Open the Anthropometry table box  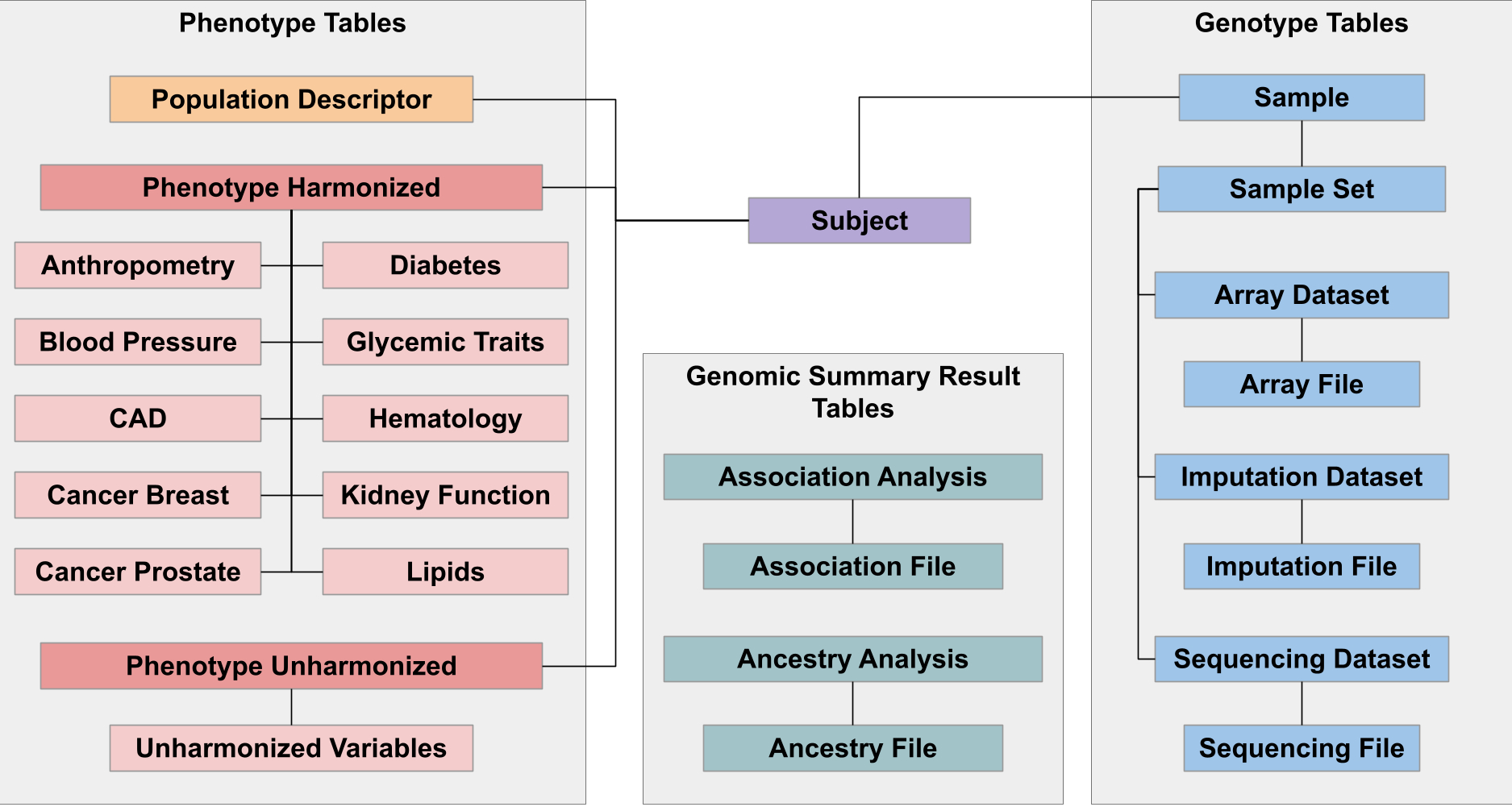pos(138,265)
